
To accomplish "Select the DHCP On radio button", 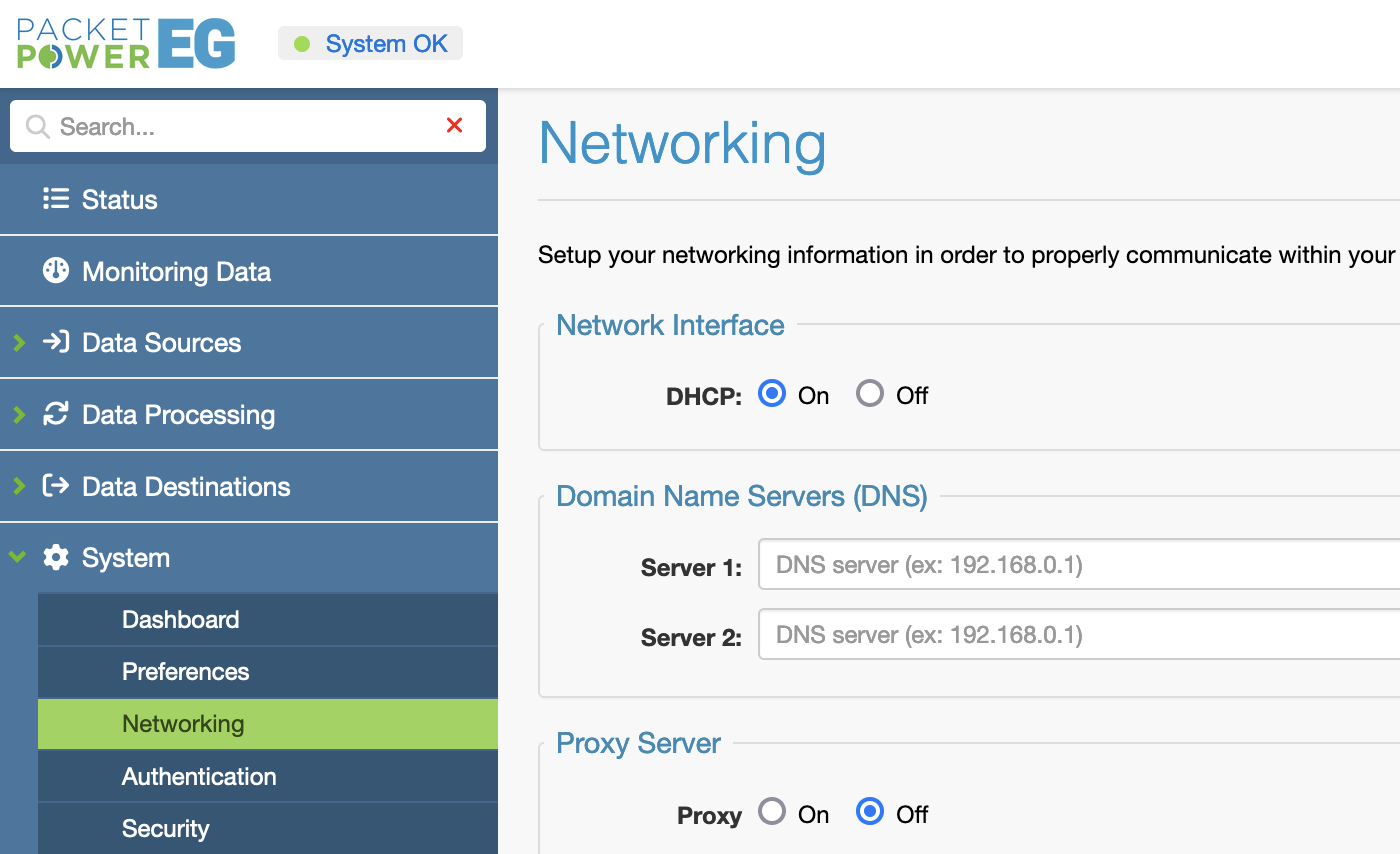I will 772,394.
